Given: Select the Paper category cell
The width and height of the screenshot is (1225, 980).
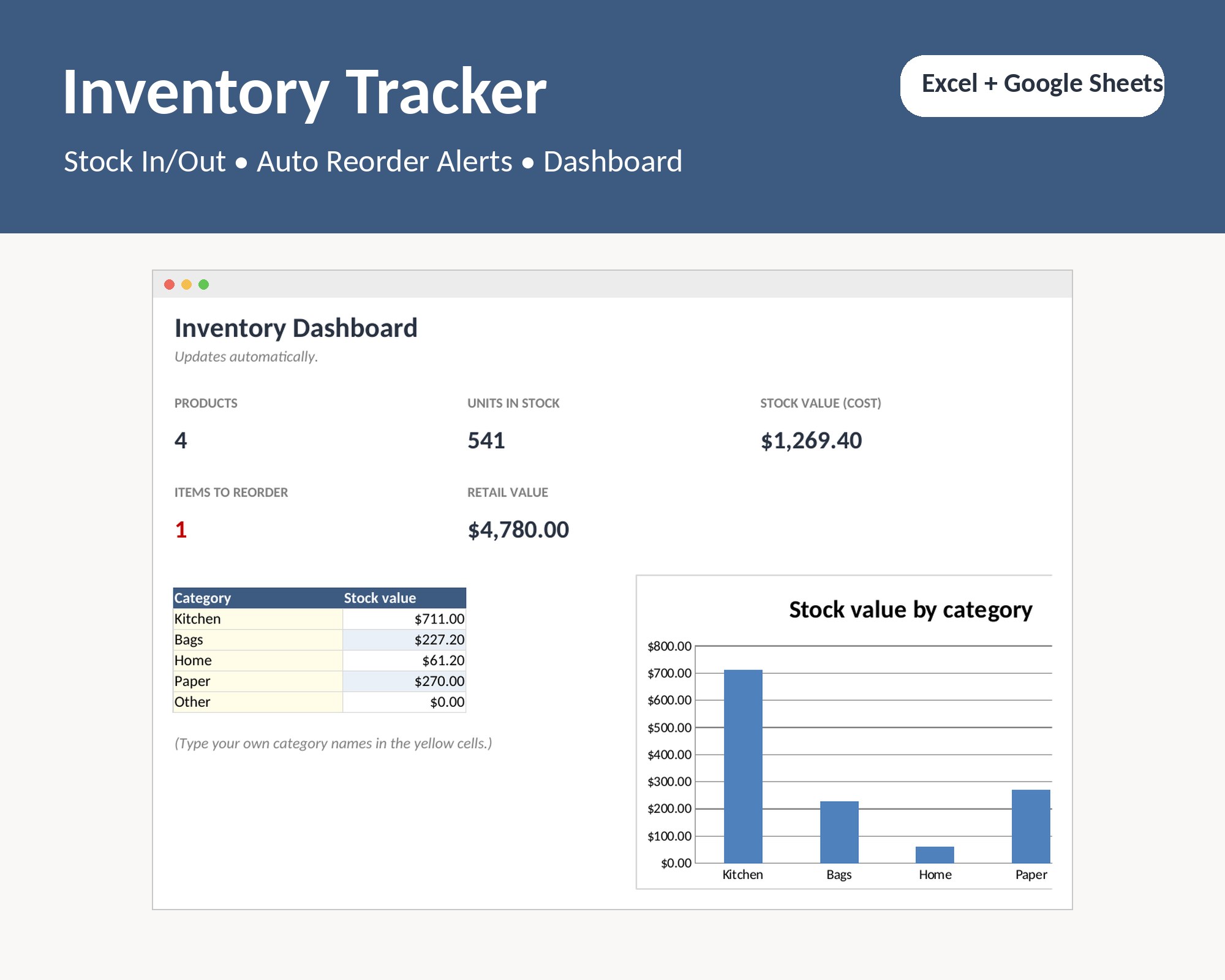Looking at the screenshot, I should pos(258,681).
